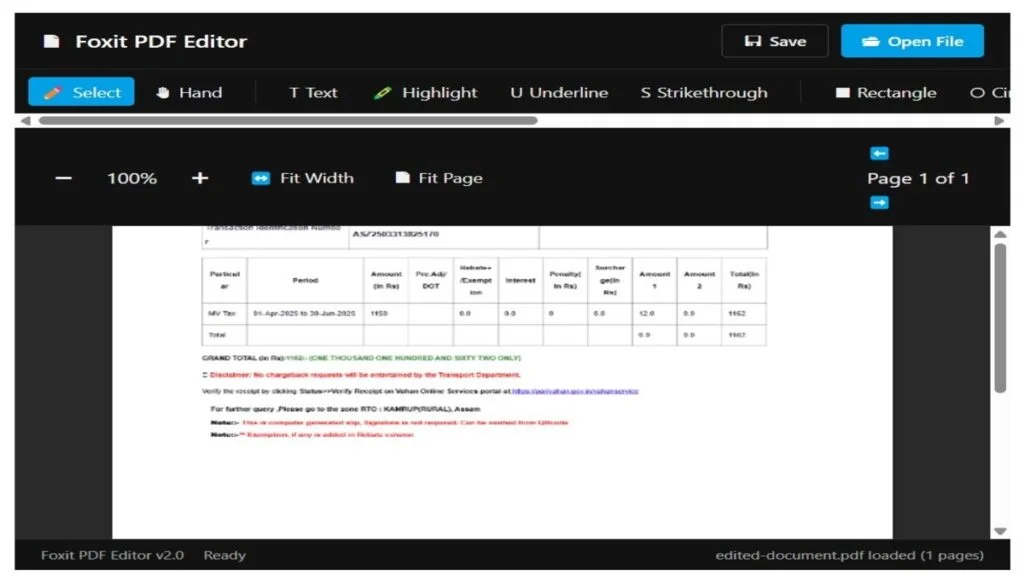Click the toolbar horizontal scrollbar thumb
Screen dimensions: 1024x576
(288, 120)
